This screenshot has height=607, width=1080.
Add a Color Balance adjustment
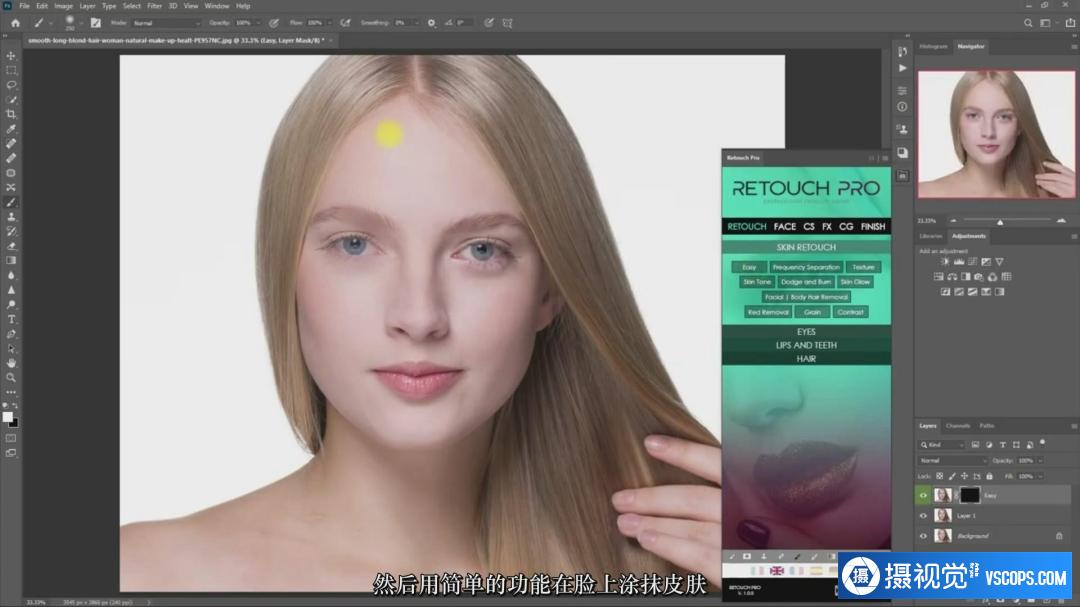[x=952, y=277]
